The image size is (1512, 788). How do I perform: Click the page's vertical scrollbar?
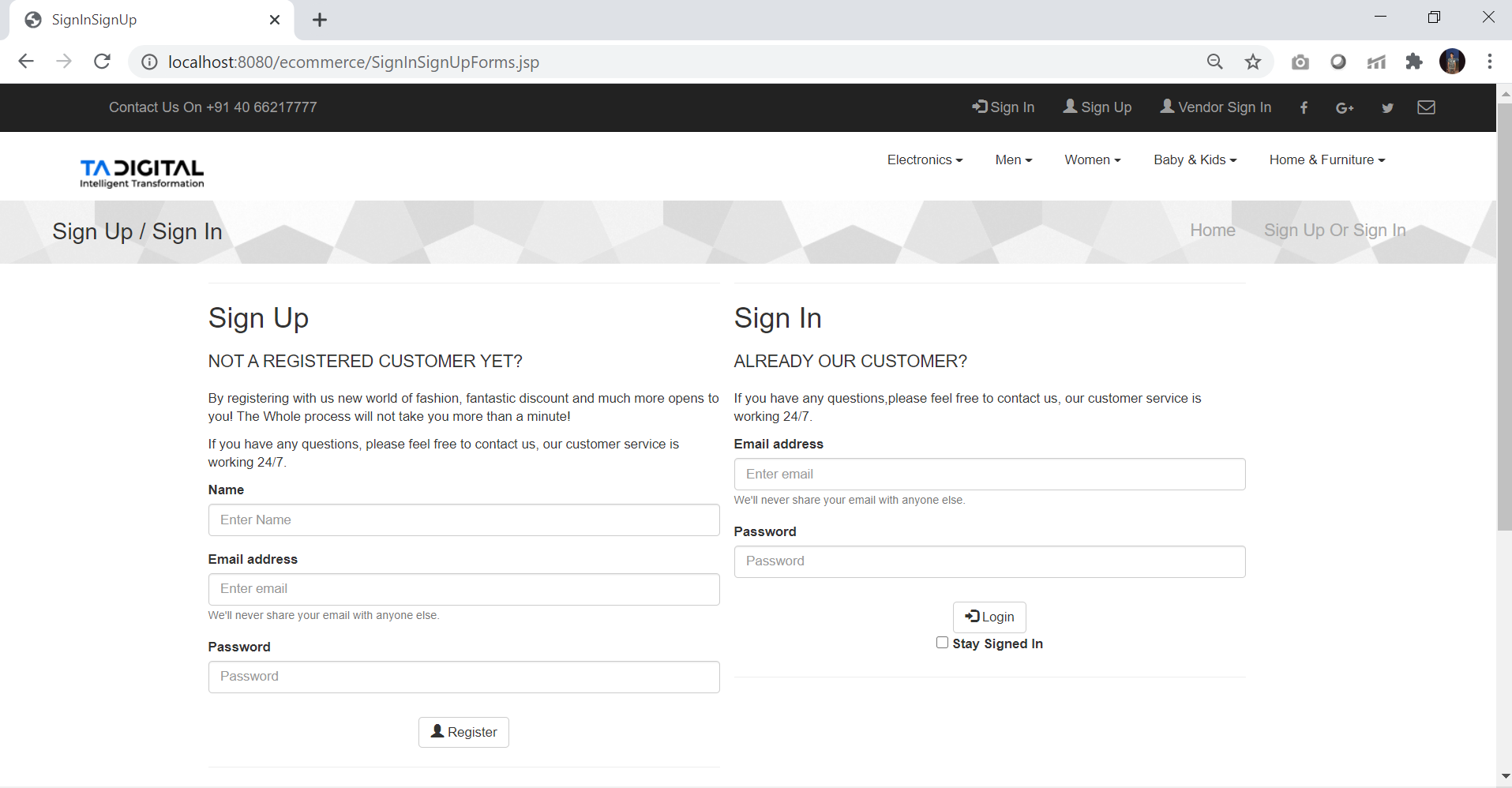point(1504,316)
